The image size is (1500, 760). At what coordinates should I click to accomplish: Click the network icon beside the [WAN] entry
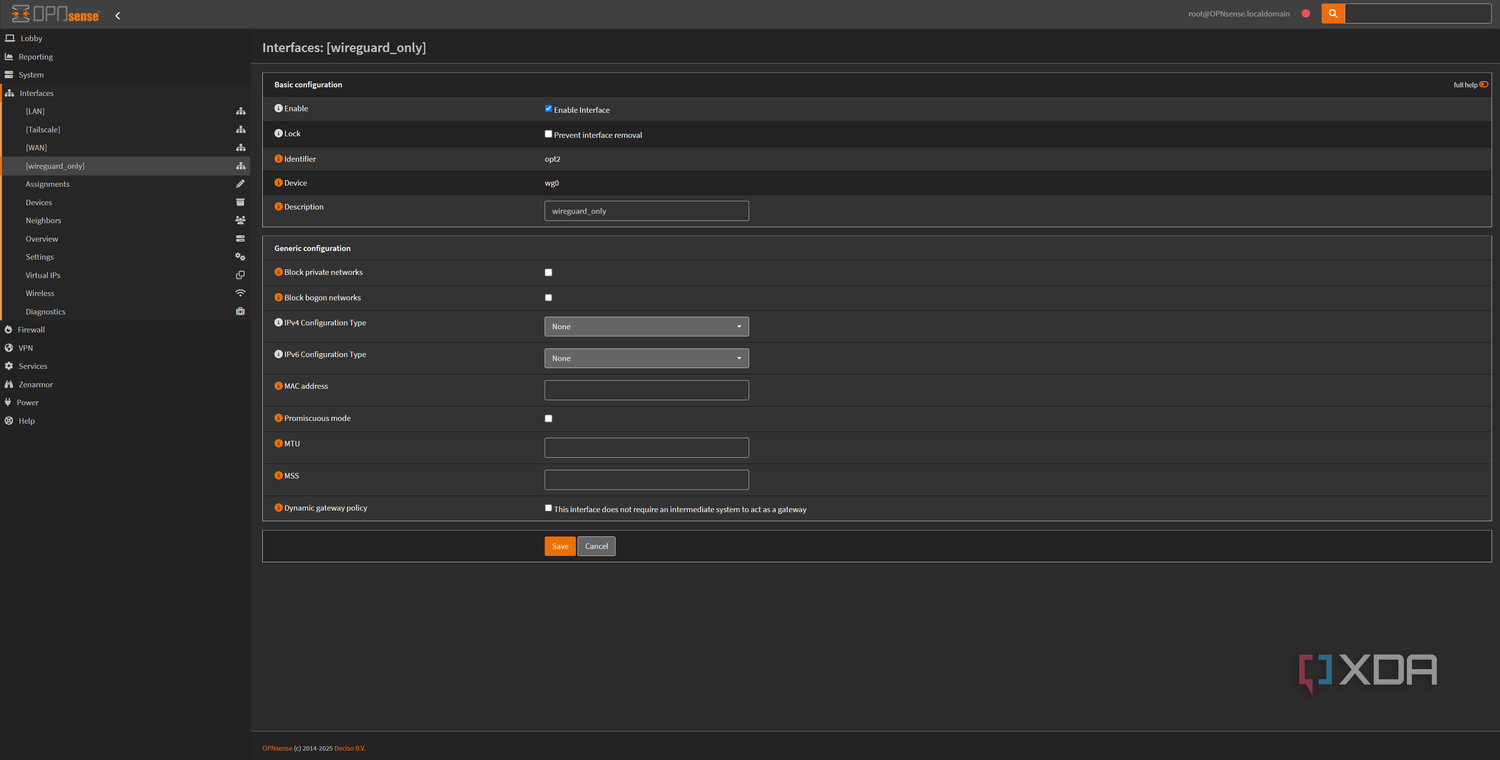click(x=240, y=148)
